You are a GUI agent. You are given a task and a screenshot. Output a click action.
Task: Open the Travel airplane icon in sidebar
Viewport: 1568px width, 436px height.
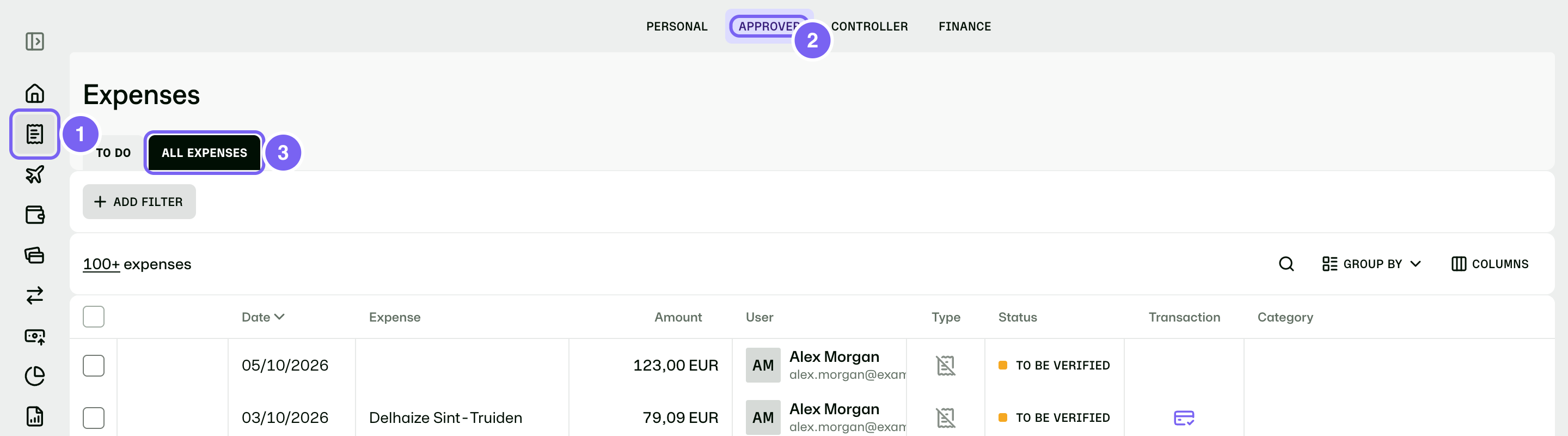tap(35, 174)
